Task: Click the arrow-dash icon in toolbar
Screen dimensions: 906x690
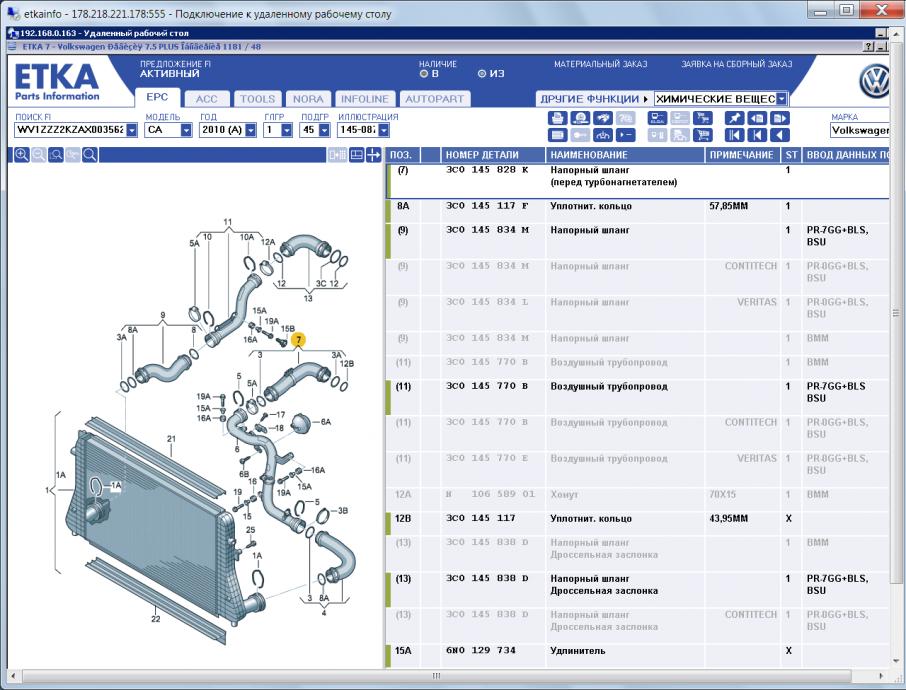Action: coord(626,135)
